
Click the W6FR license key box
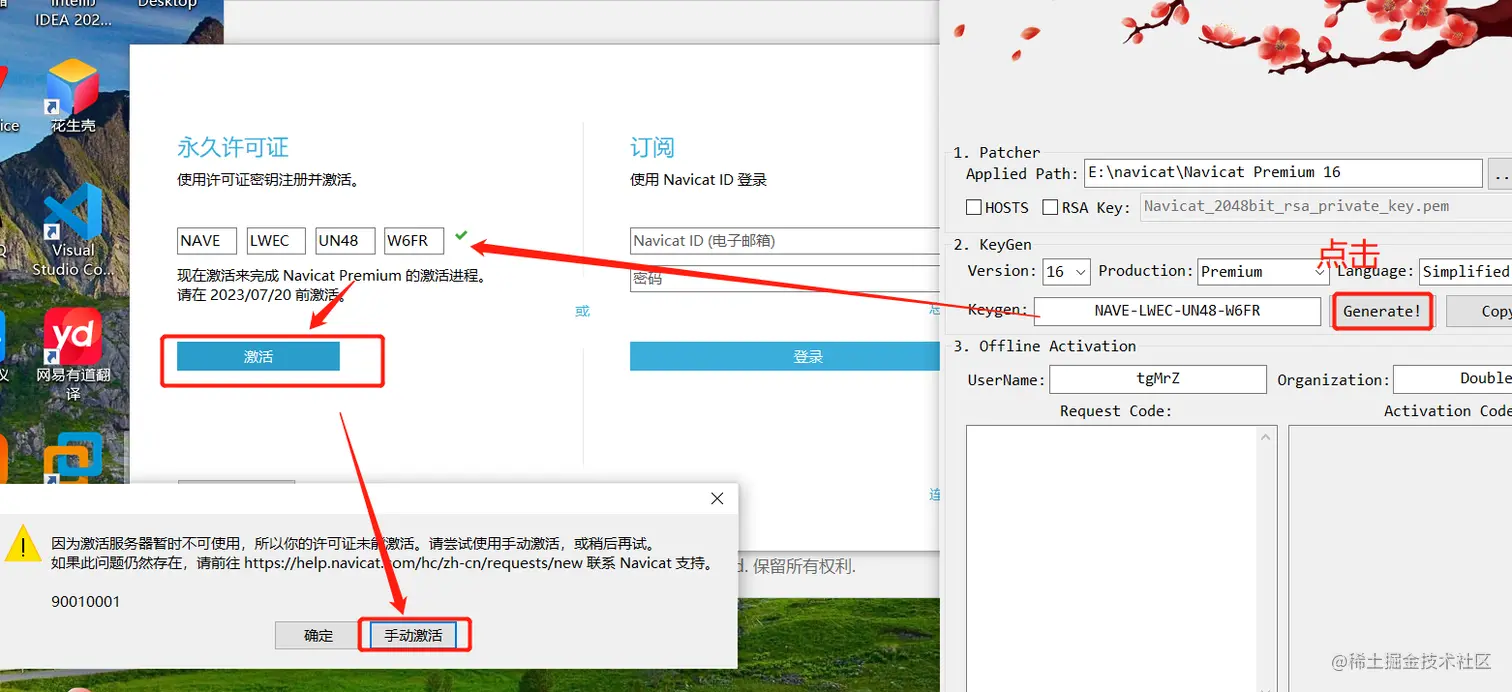414,241
